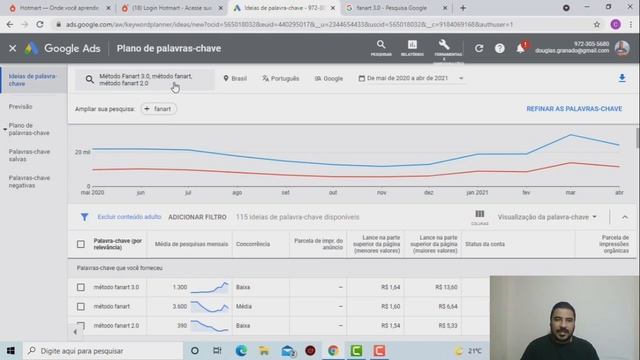Click the refresh icon in Google Ads header
This screenshot has height=360, width=640.
click(x=479, y=48)
